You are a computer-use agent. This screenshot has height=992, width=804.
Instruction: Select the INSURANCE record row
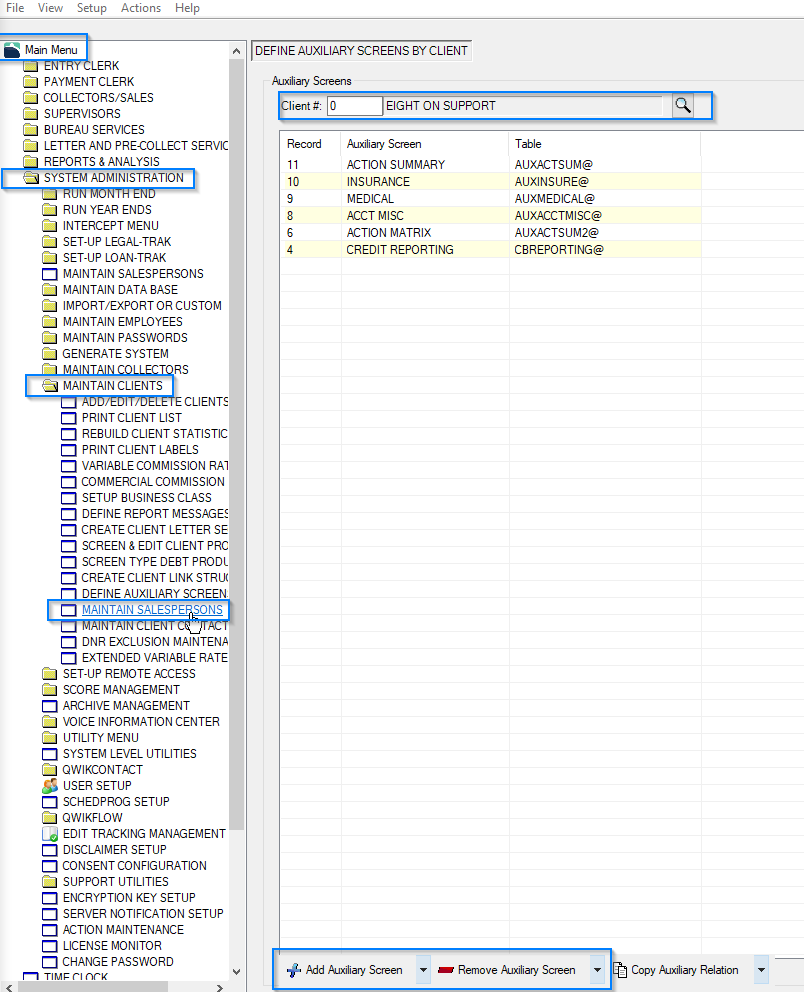pyautogui.click(x=490, y=182)
